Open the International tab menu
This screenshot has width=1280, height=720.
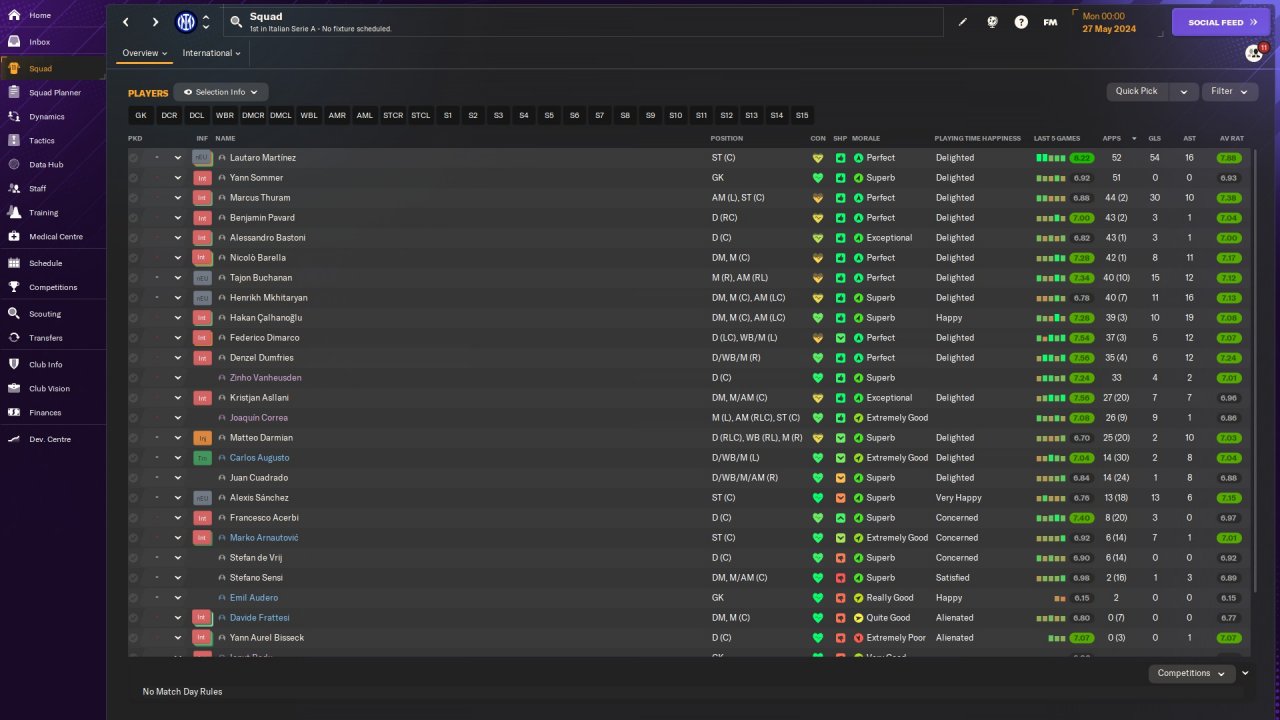point(211,53)
